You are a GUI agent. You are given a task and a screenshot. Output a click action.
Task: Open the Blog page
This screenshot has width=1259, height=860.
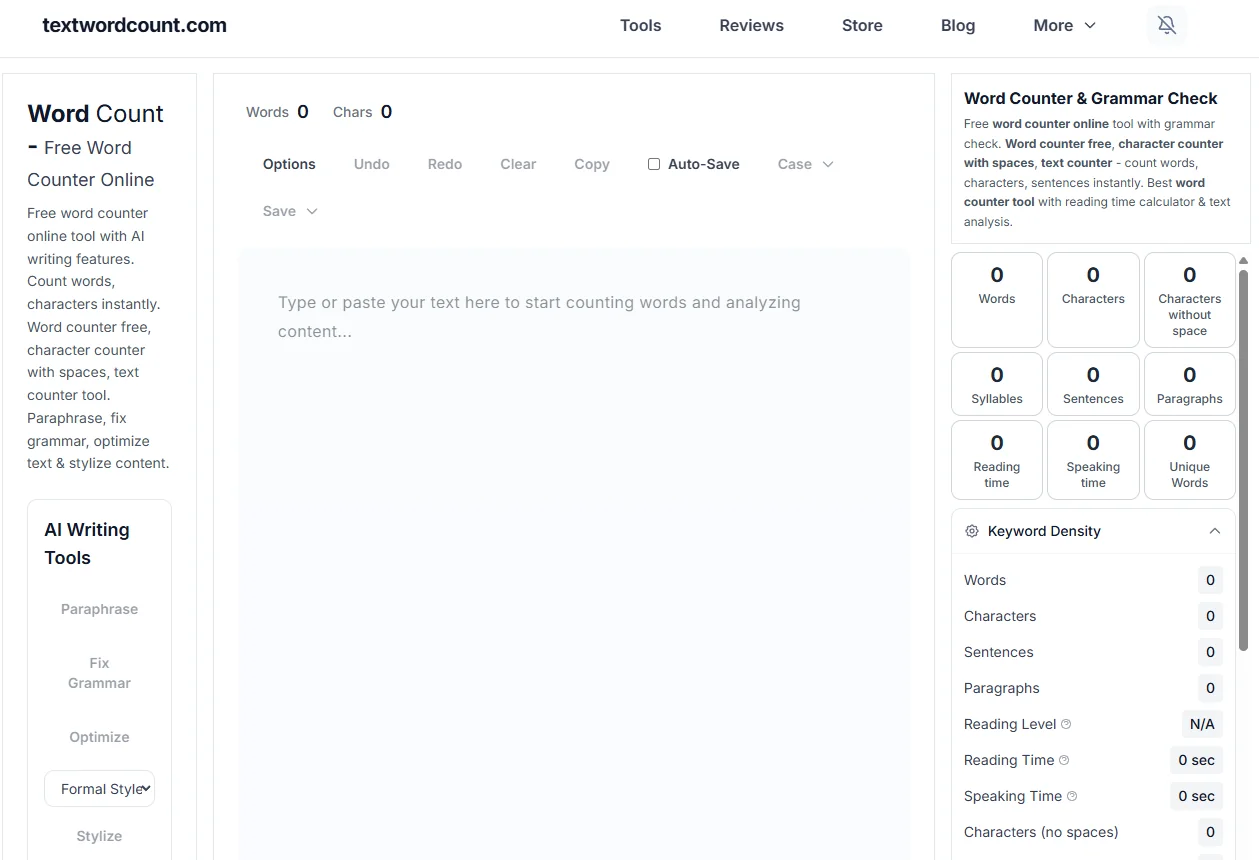coord(957,25)
